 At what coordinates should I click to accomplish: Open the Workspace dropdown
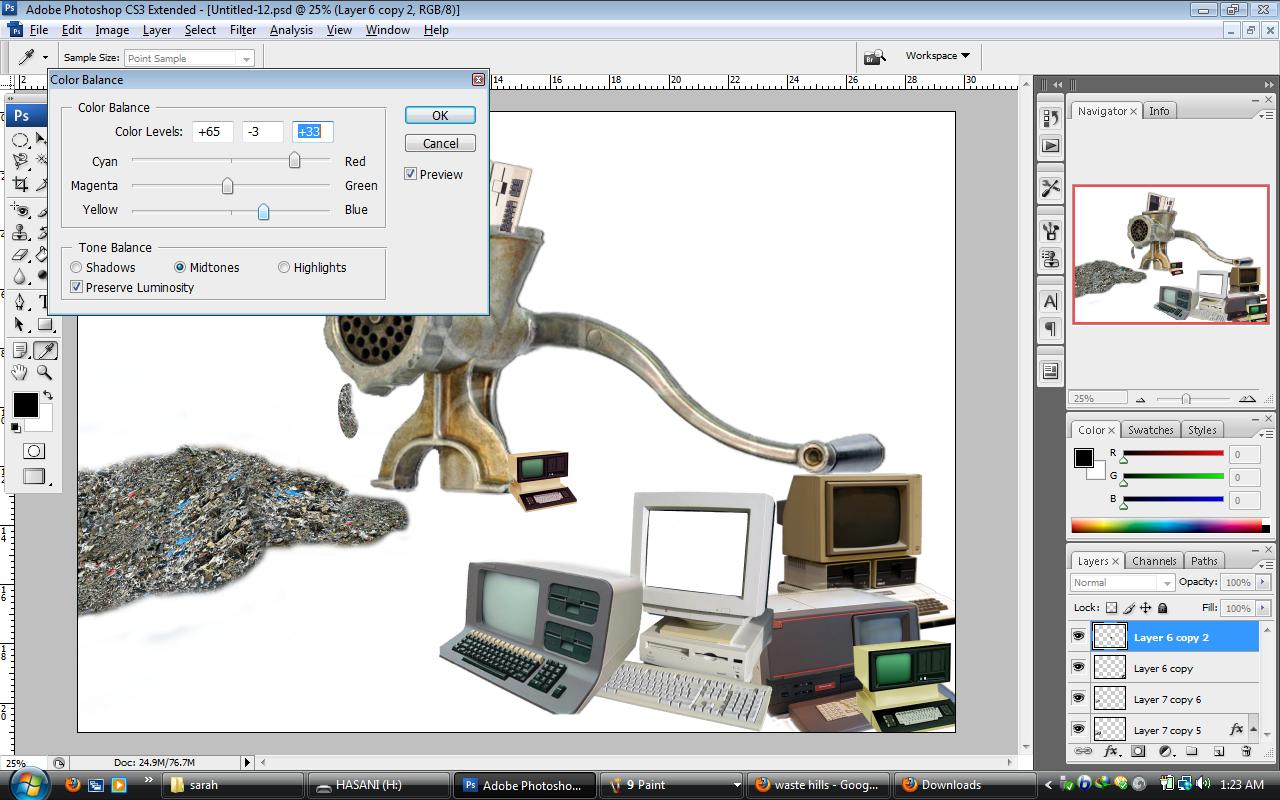937,56
